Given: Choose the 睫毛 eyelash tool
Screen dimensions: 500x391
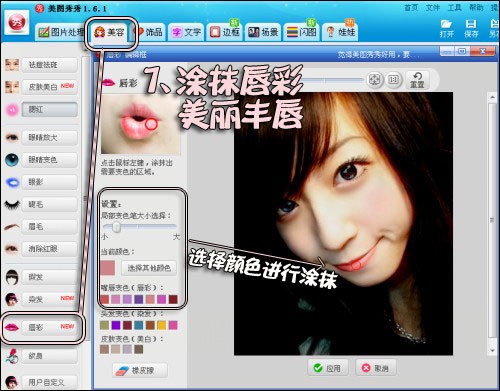Looking at the screenshot, I should pos(50,204).
